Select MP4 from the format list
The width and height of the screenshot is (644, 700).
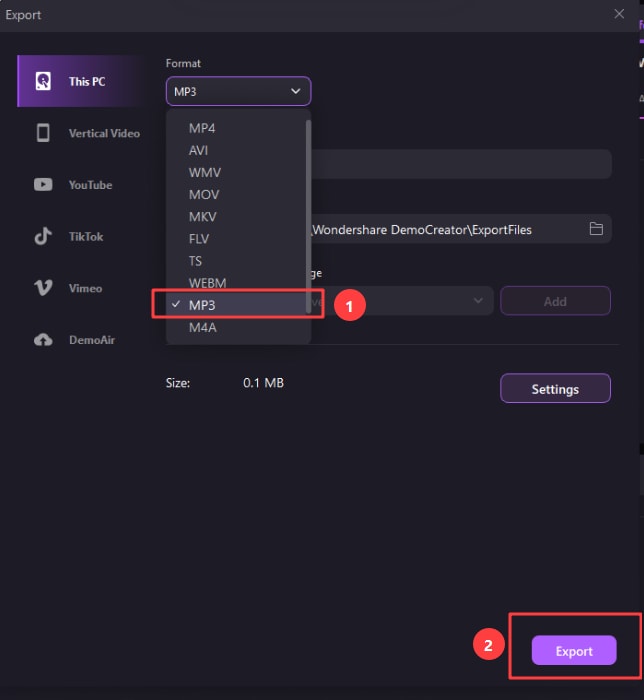tap(202, 128)
